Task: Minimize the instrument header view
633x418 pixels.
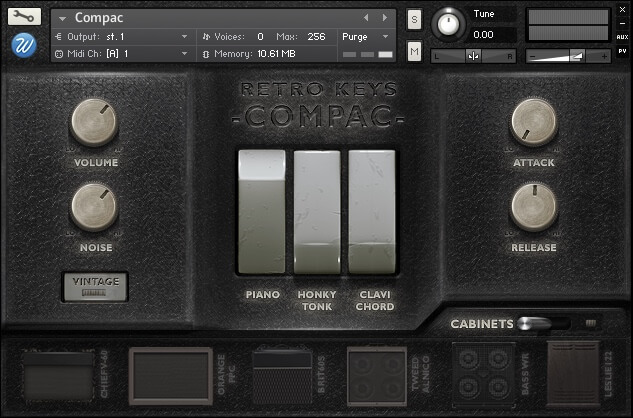Action: click(623, 23)
